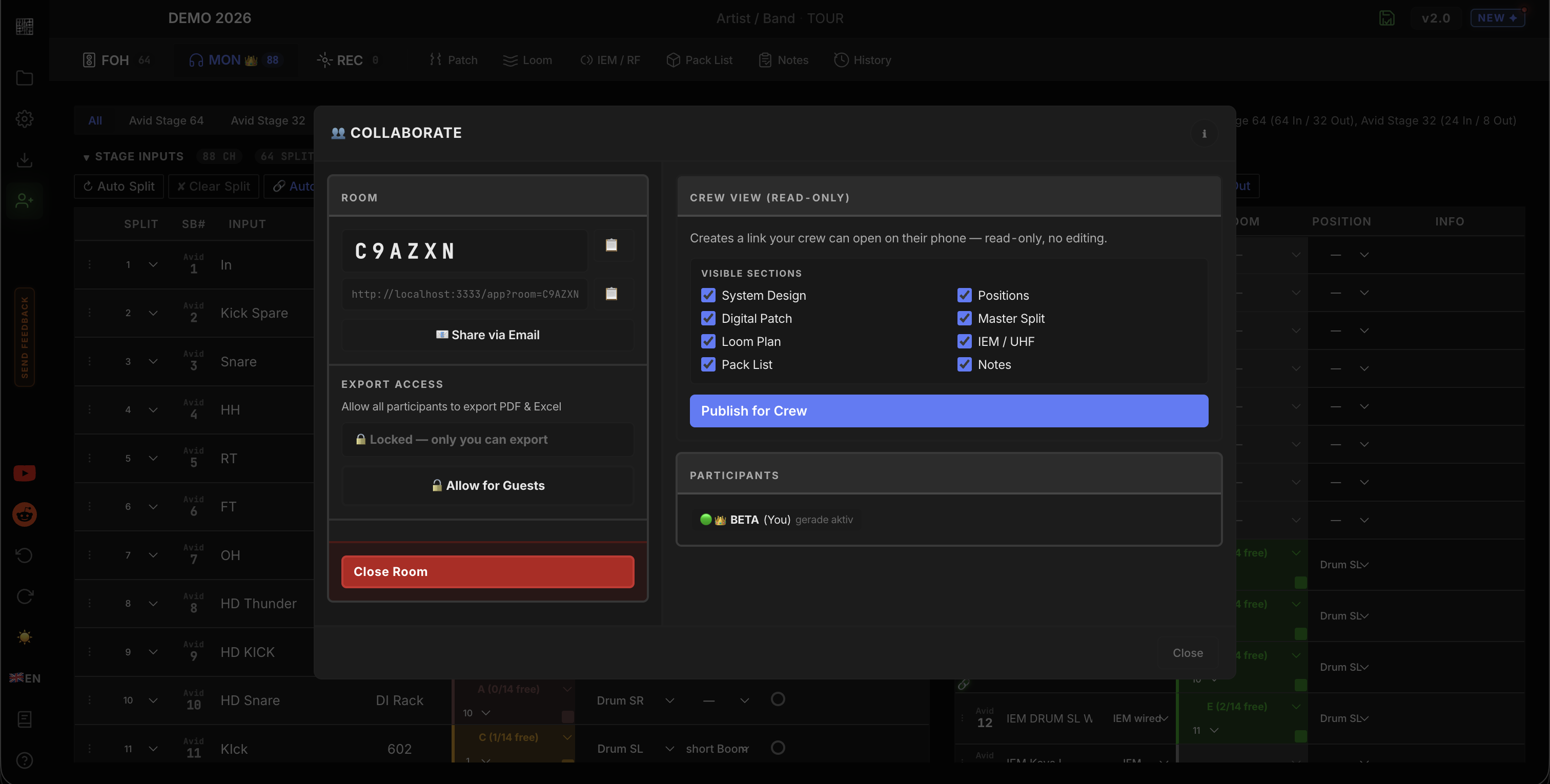Click the save project icon in header

coord(1387,18)
